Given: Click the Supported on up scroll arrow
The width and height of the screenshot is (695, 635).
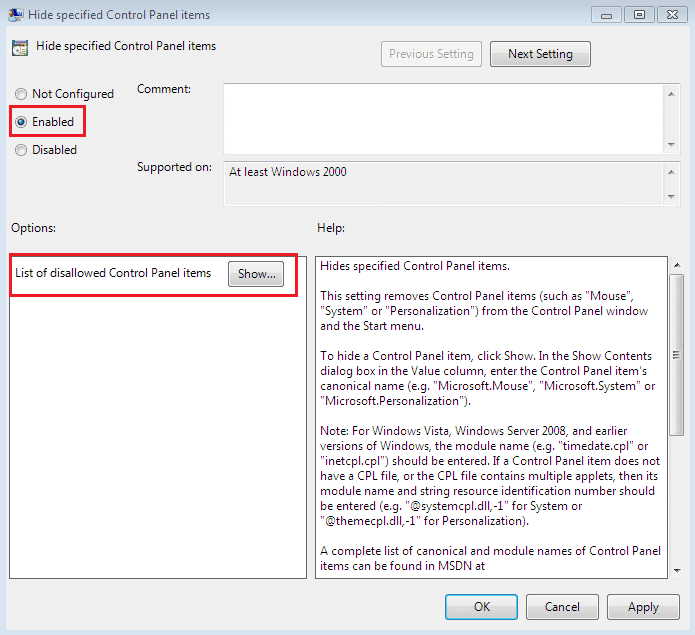Looking at the screenshot, I should point(671,172).
